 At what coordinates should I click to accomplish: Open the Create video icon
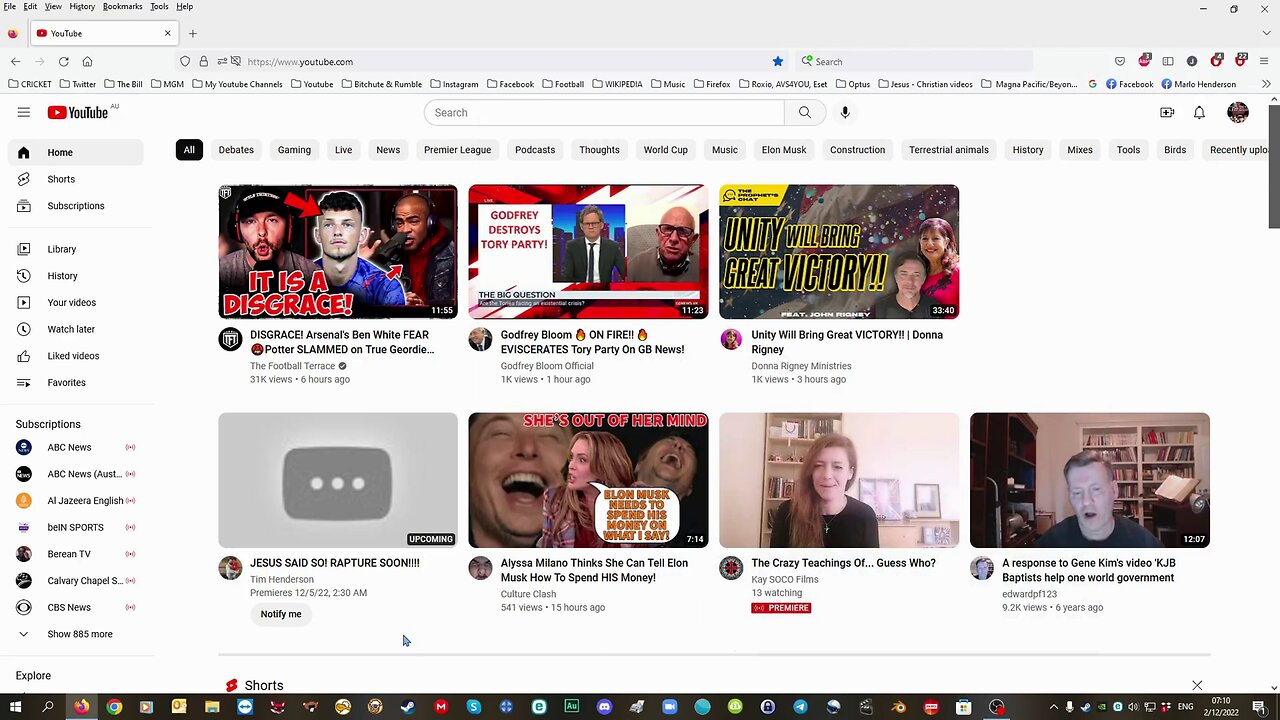(1167, 113)
